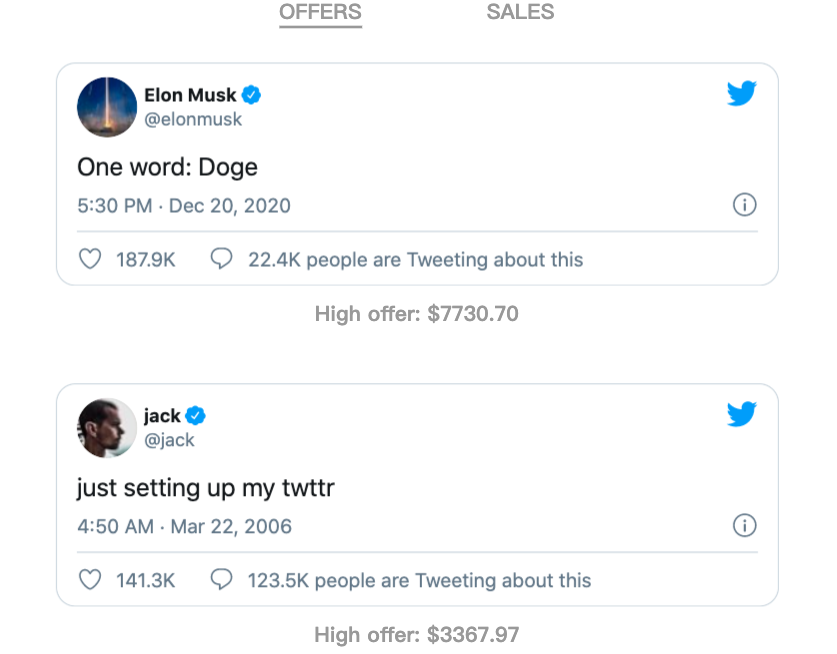Open jack's profile avatar
The image size is (837, 654).
tap(107, 428)
